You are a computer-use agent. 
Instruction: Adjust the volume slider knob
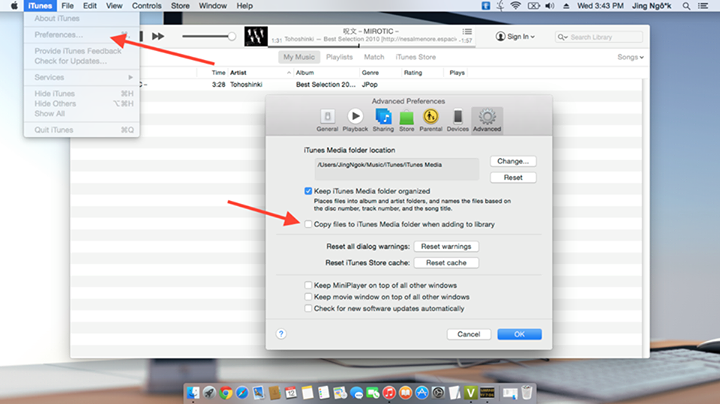click(x=232, y=36)
